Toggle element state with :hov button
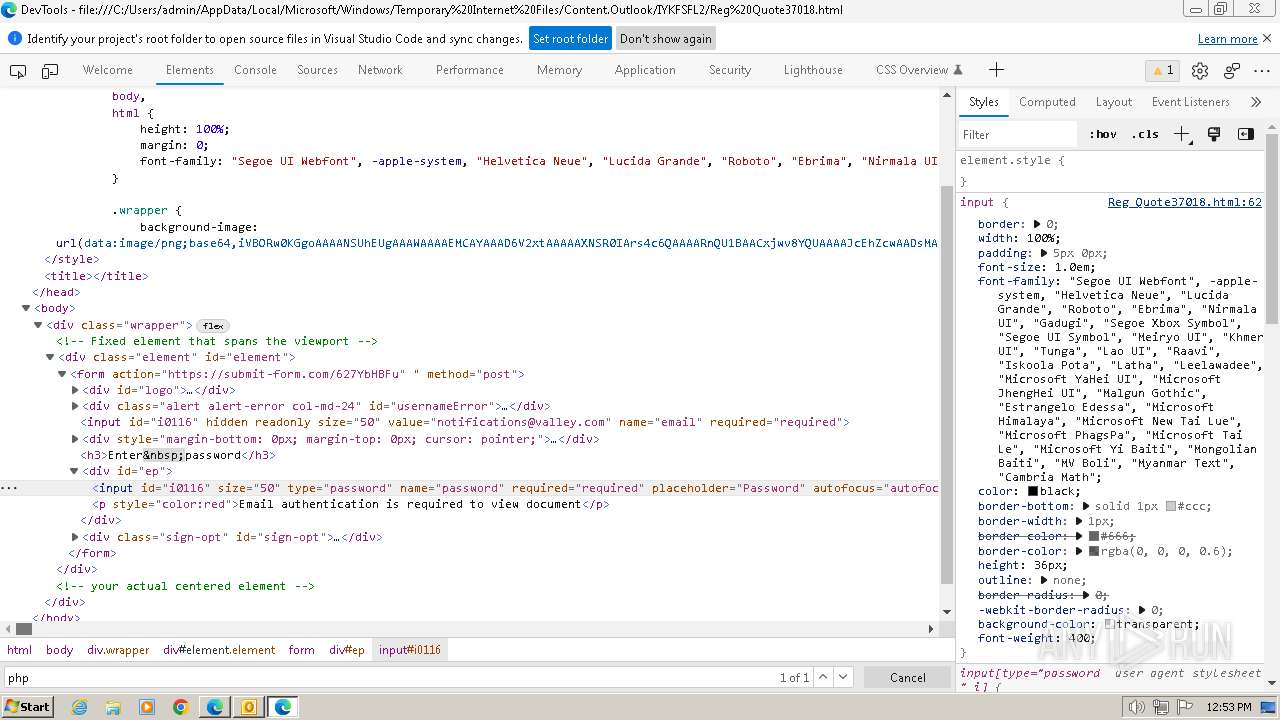Screen dimensions: 1280x720 coord(1103,134)
